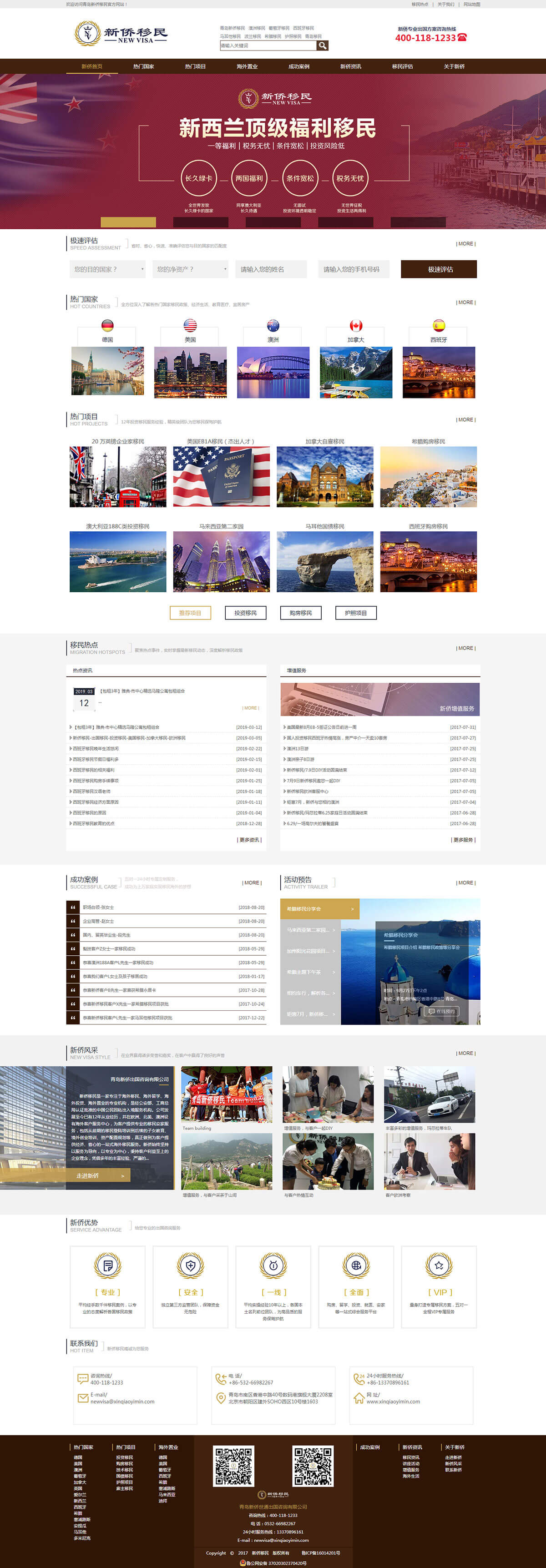Viewport: 546px width, 1568px height.
Task: Select the 购房移民 project filter tab
Action: [301, 613]
